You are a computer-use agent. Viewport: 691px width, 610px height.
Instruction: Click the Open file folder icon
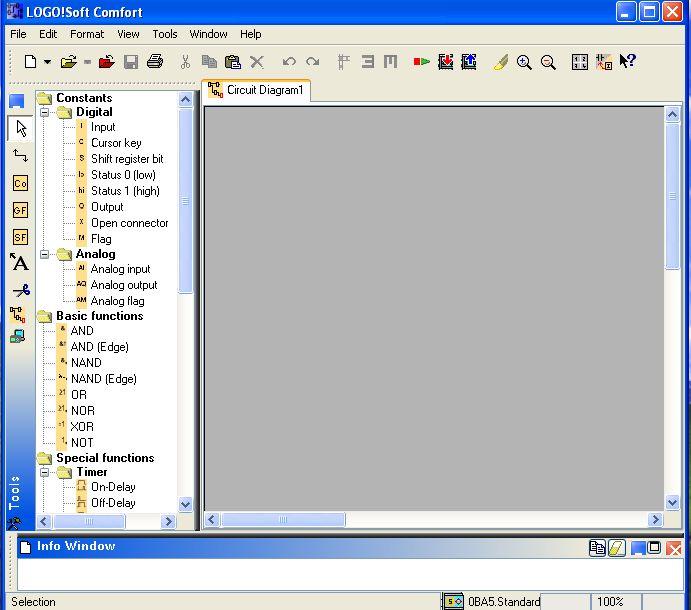click(69, 62)
